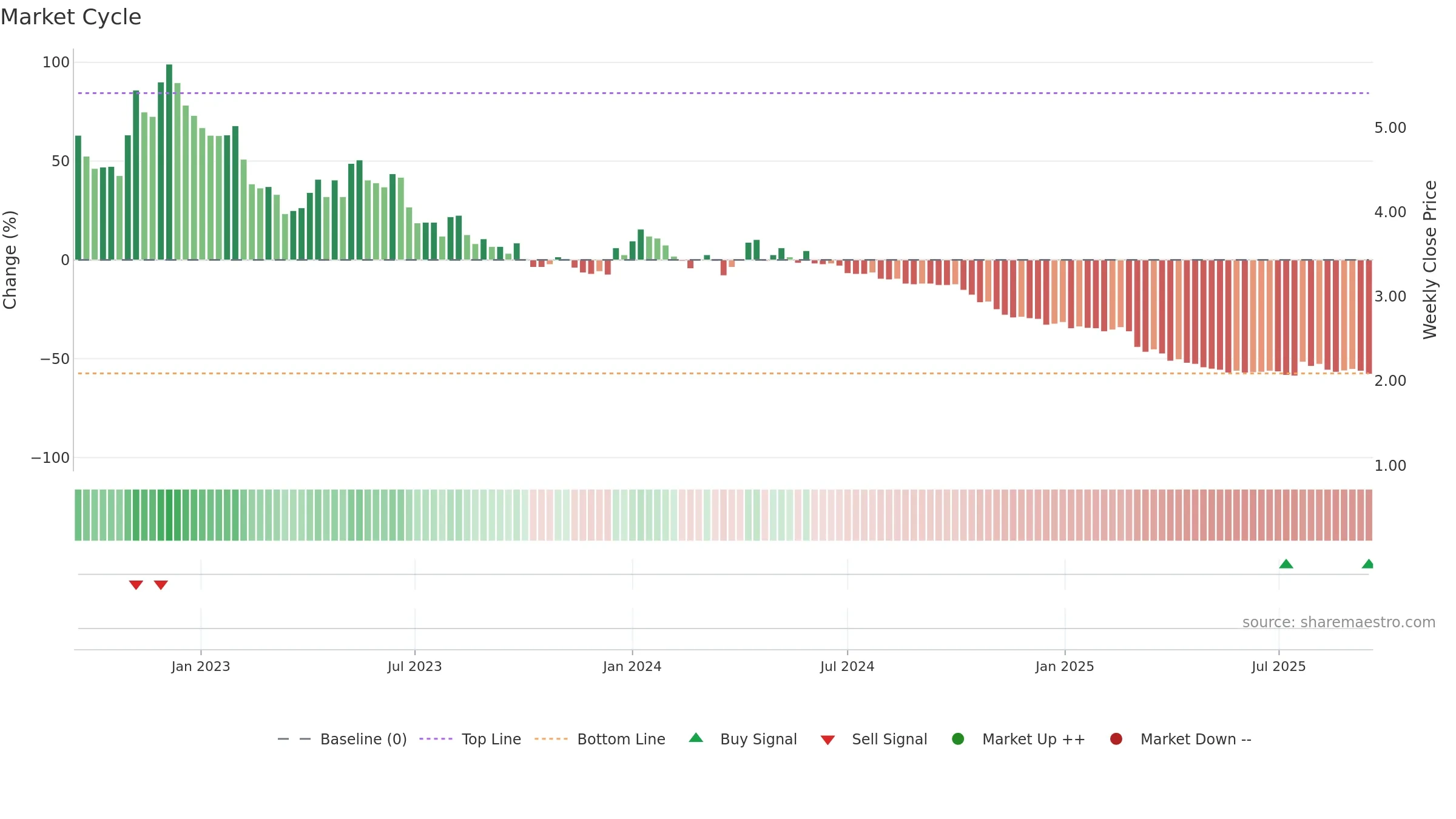Select the second red sell signal marker
The image size is (1456, 819).
161,585
